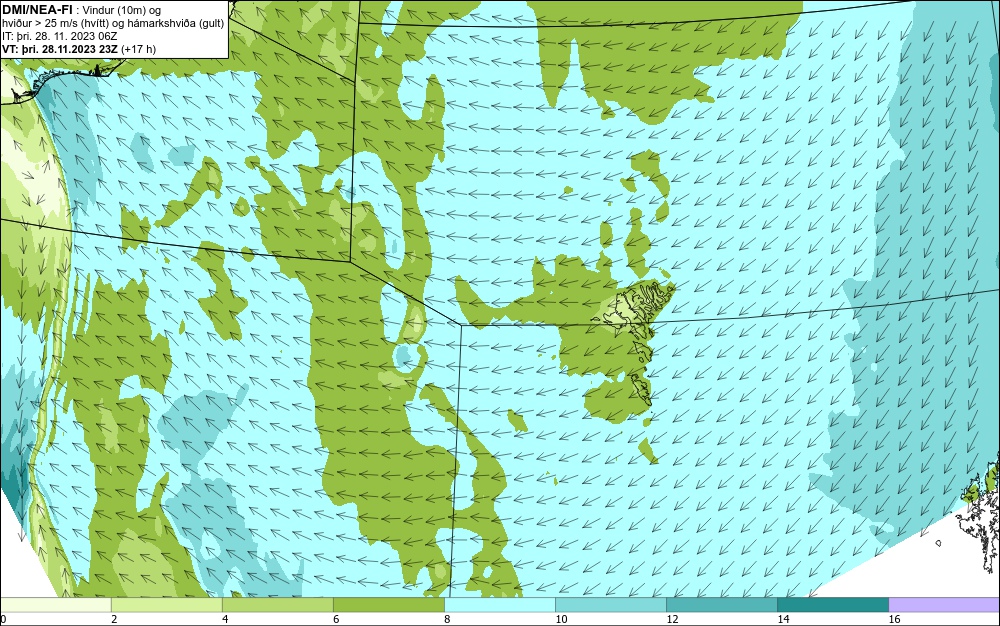Click the legend label "16"
The image size is (1000, 626).
click(x=894, y=619)
